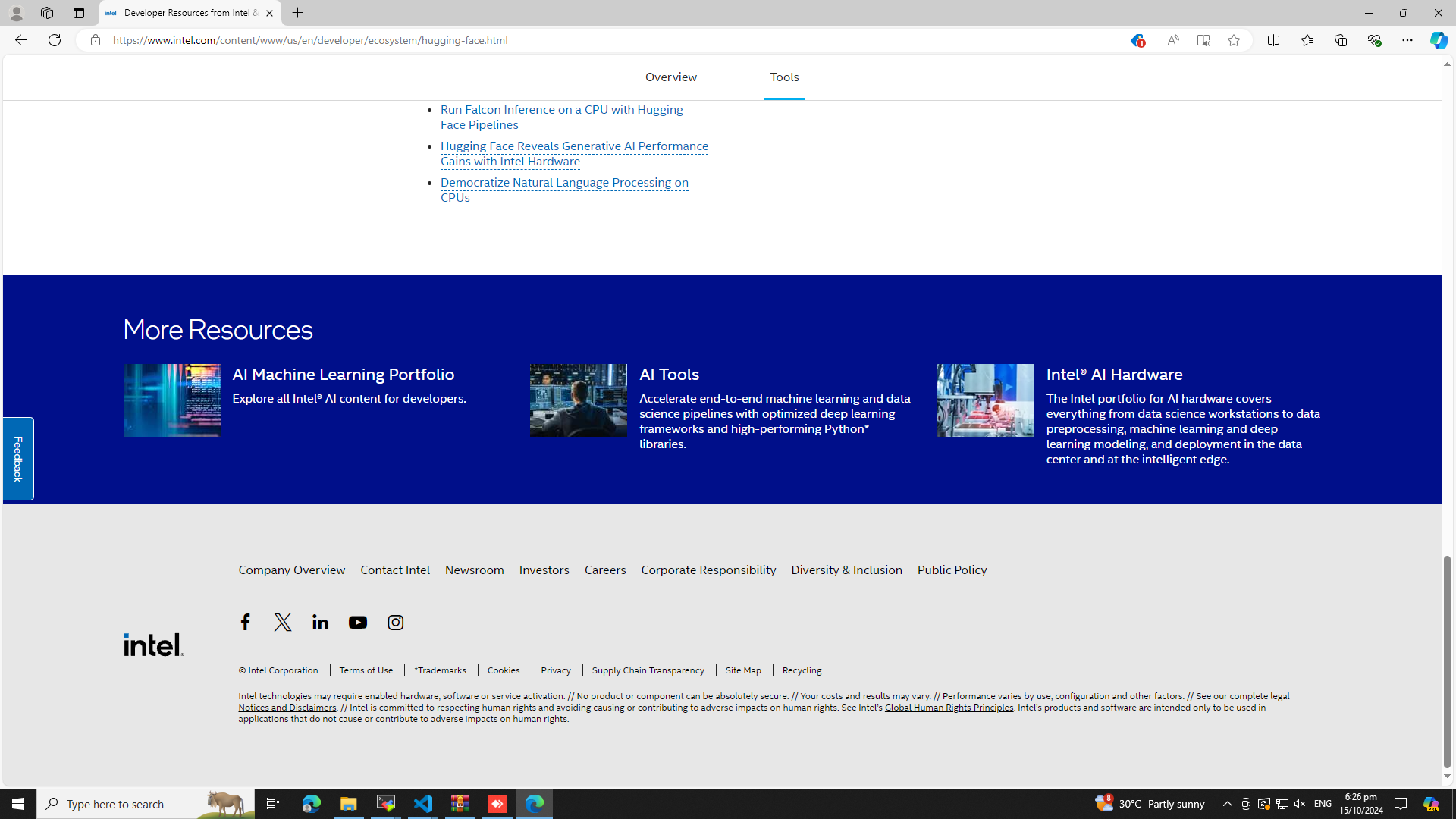Open Company Overview footer link
The image size is (1456, 819).
(292, 570)
